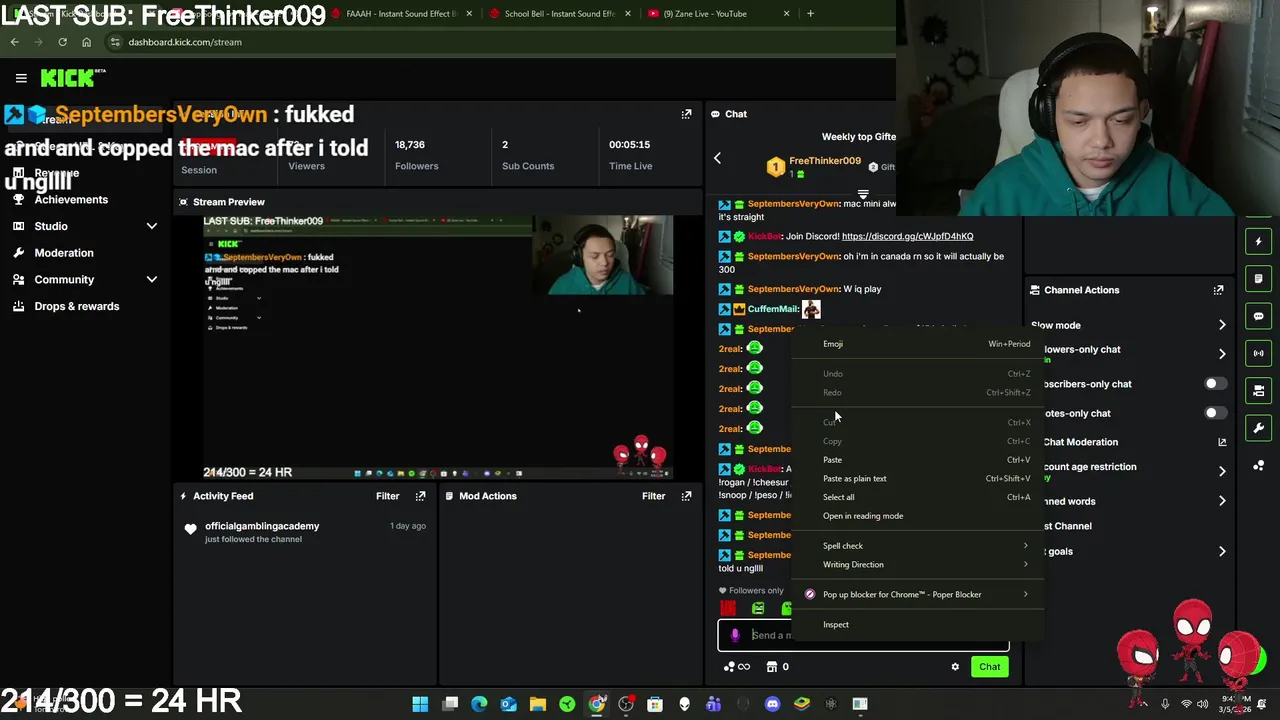This screenshot has height=720, width=1280.
Task: Click the address bar URL
Action: click(x=185, y=42)
